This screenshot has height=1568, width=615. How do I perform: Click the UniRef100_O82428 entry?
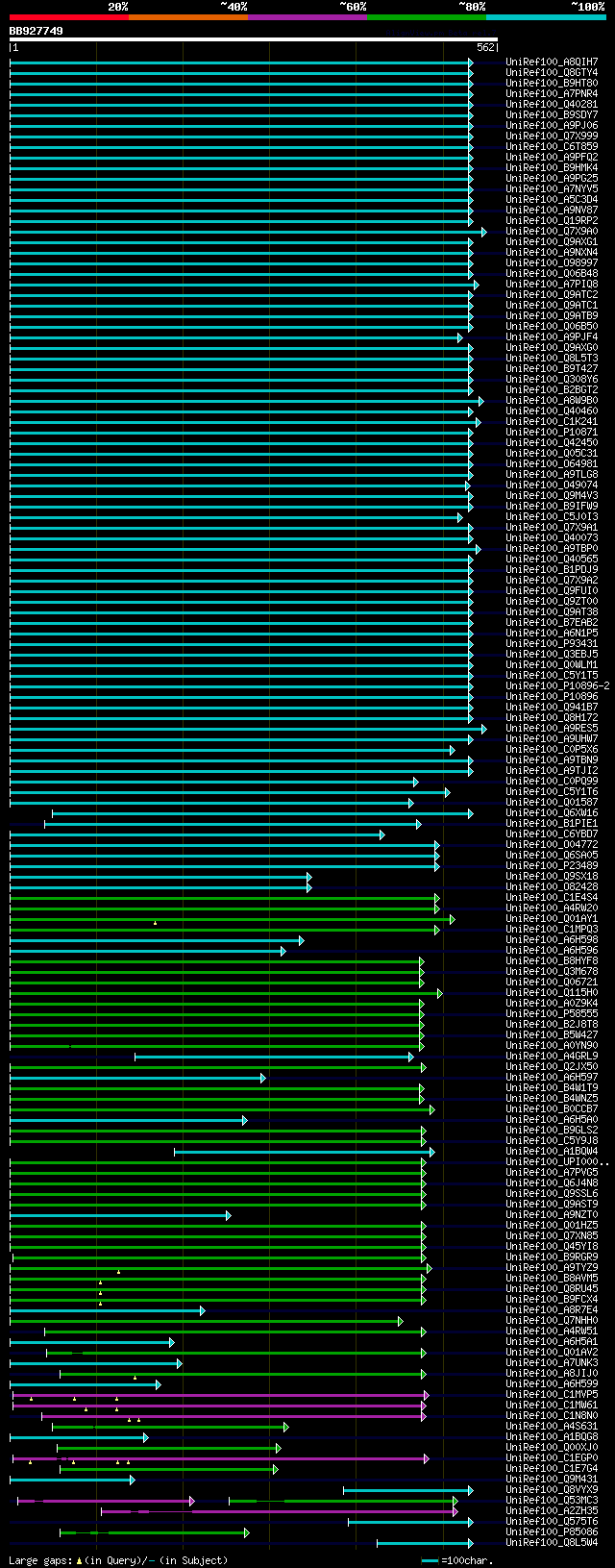(552, 887)
